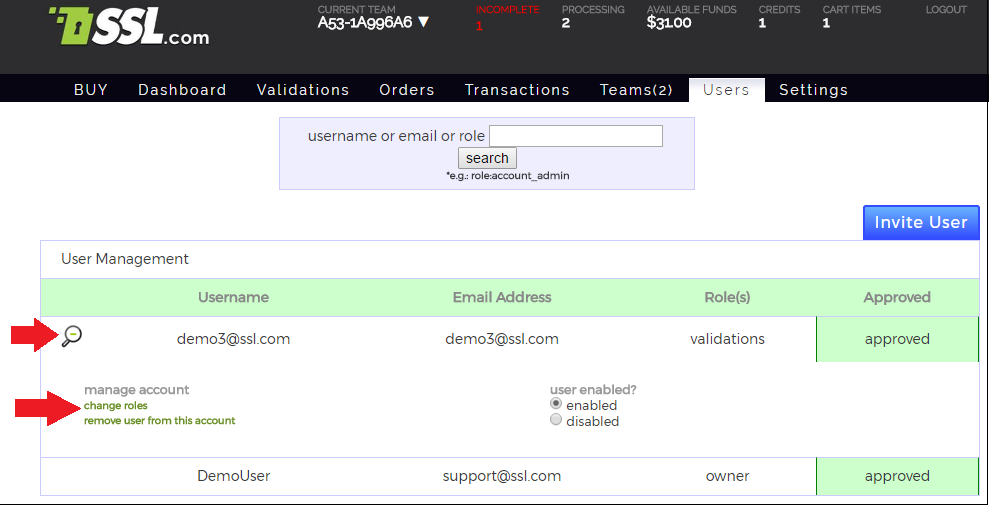Focus the username or email search field
This screenshot has width=989, height=507.
576,136
